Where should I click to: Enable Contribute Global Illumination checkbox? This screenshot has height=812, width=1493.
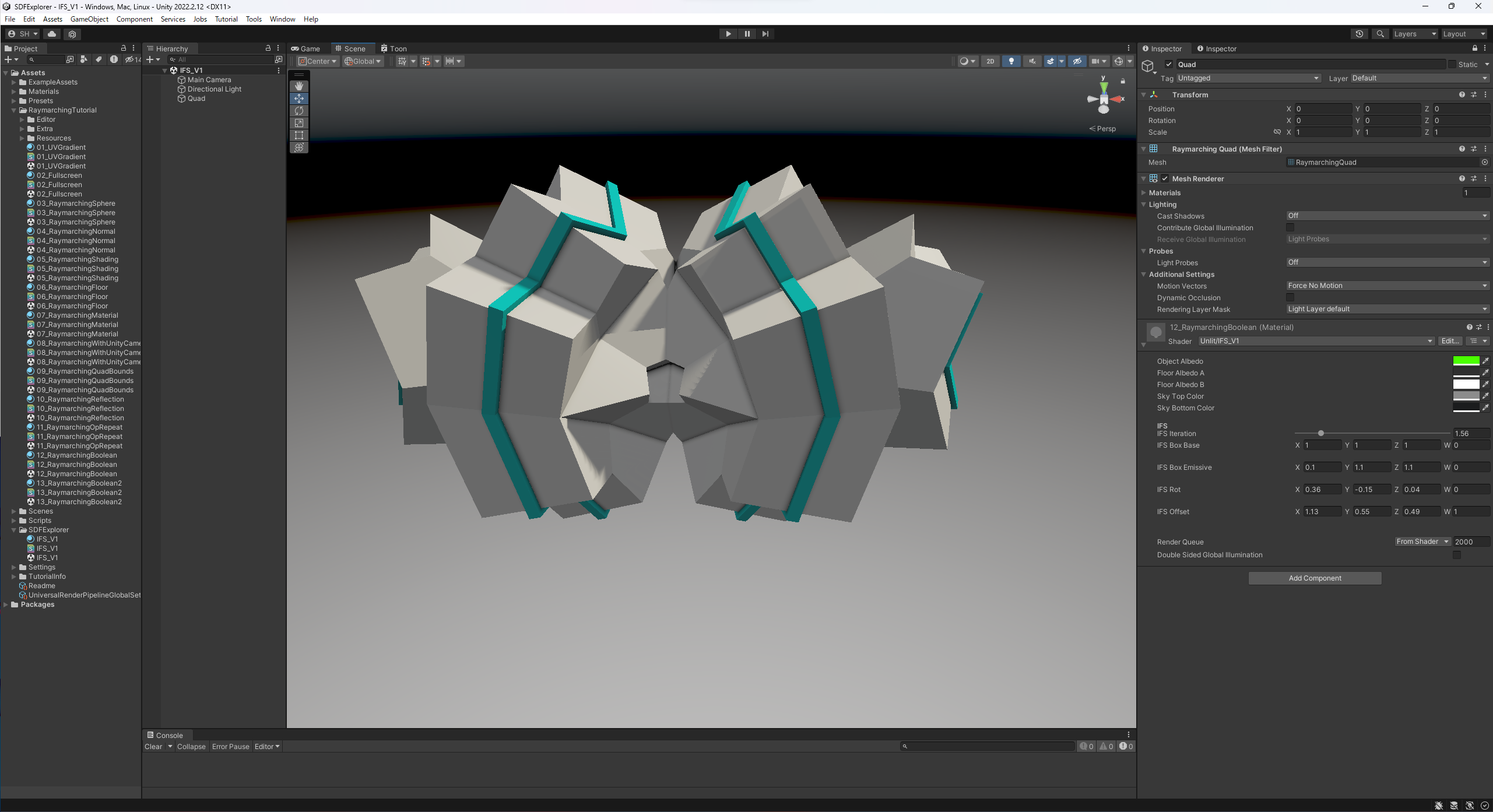pyautogui.click(x=1290, y=228)
